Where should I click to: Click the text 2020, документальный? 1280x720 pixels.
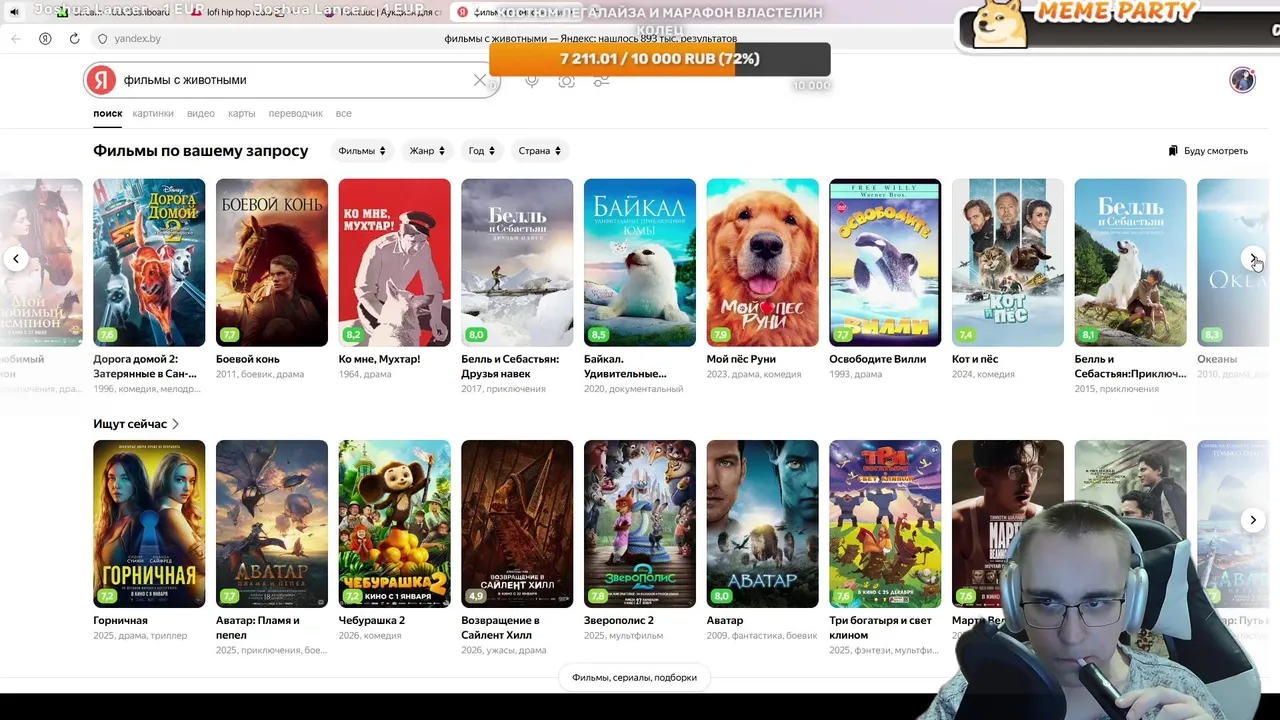tap(633, 389)
